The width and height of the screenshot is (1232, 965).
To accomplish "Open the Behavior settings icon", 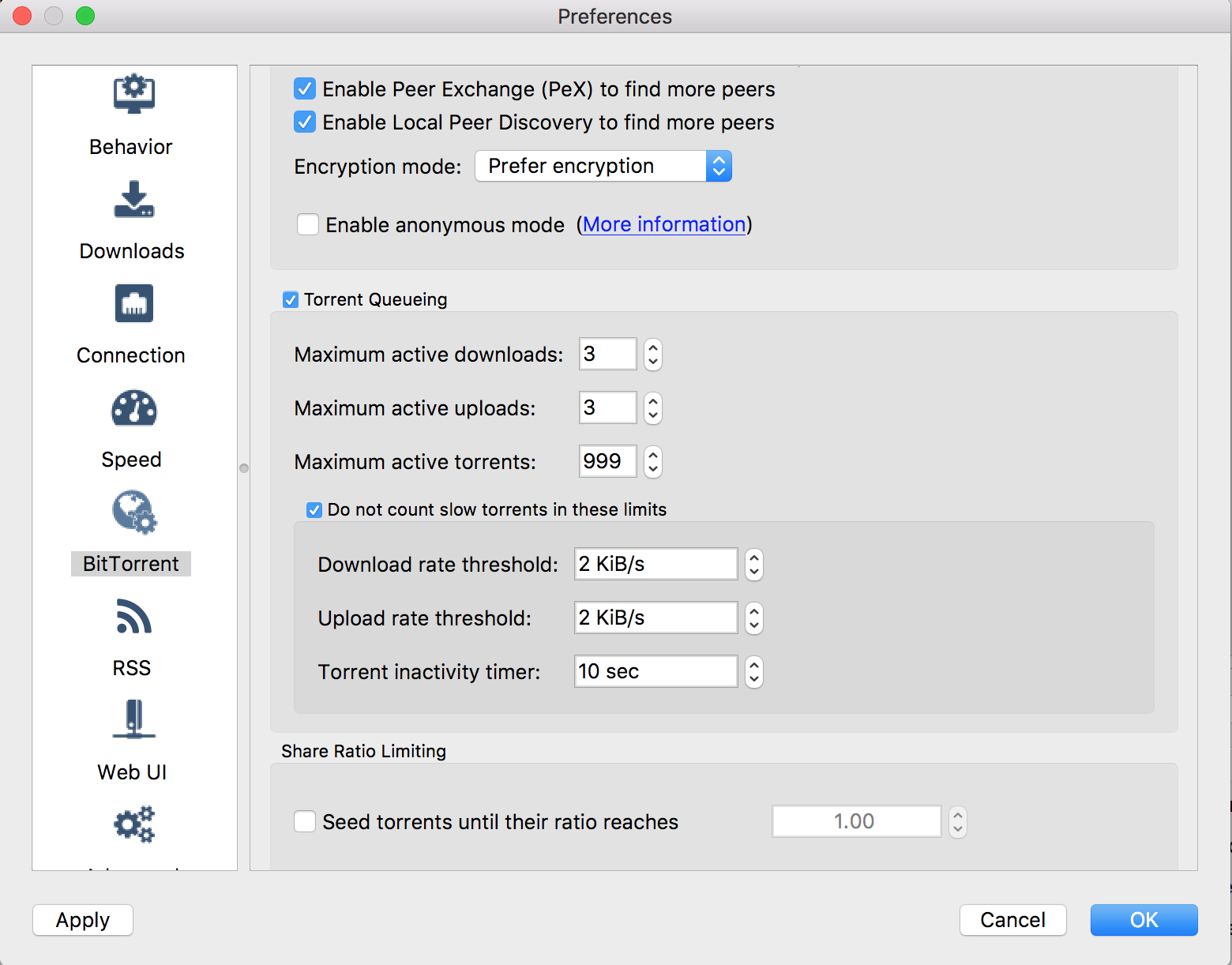I will coord(133,93).
